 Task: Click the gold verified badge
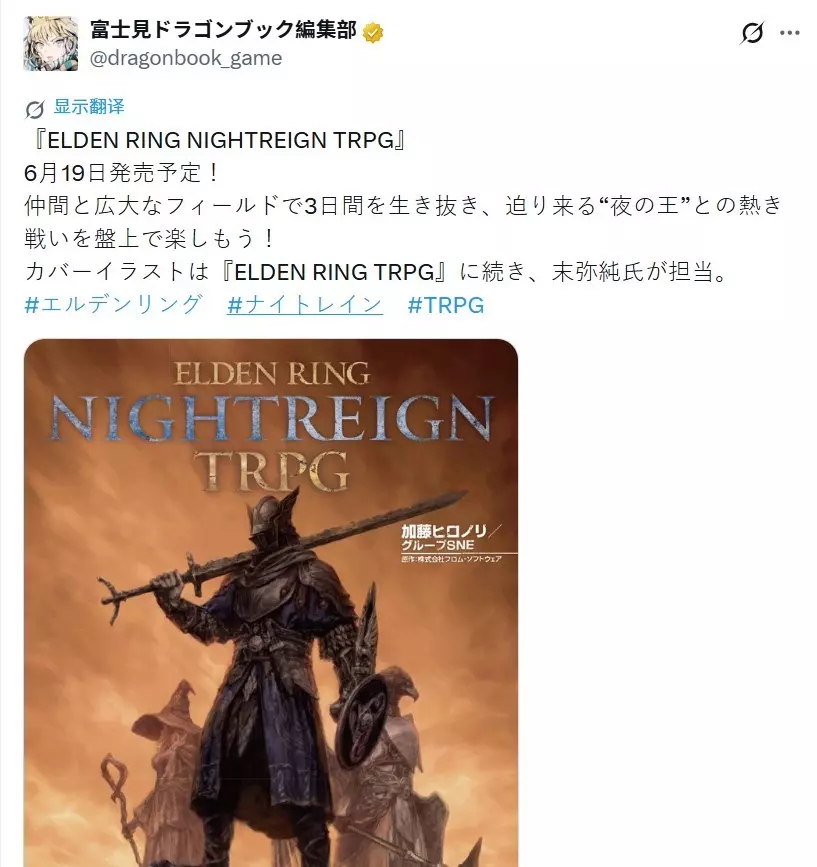(x=373, y=33)
